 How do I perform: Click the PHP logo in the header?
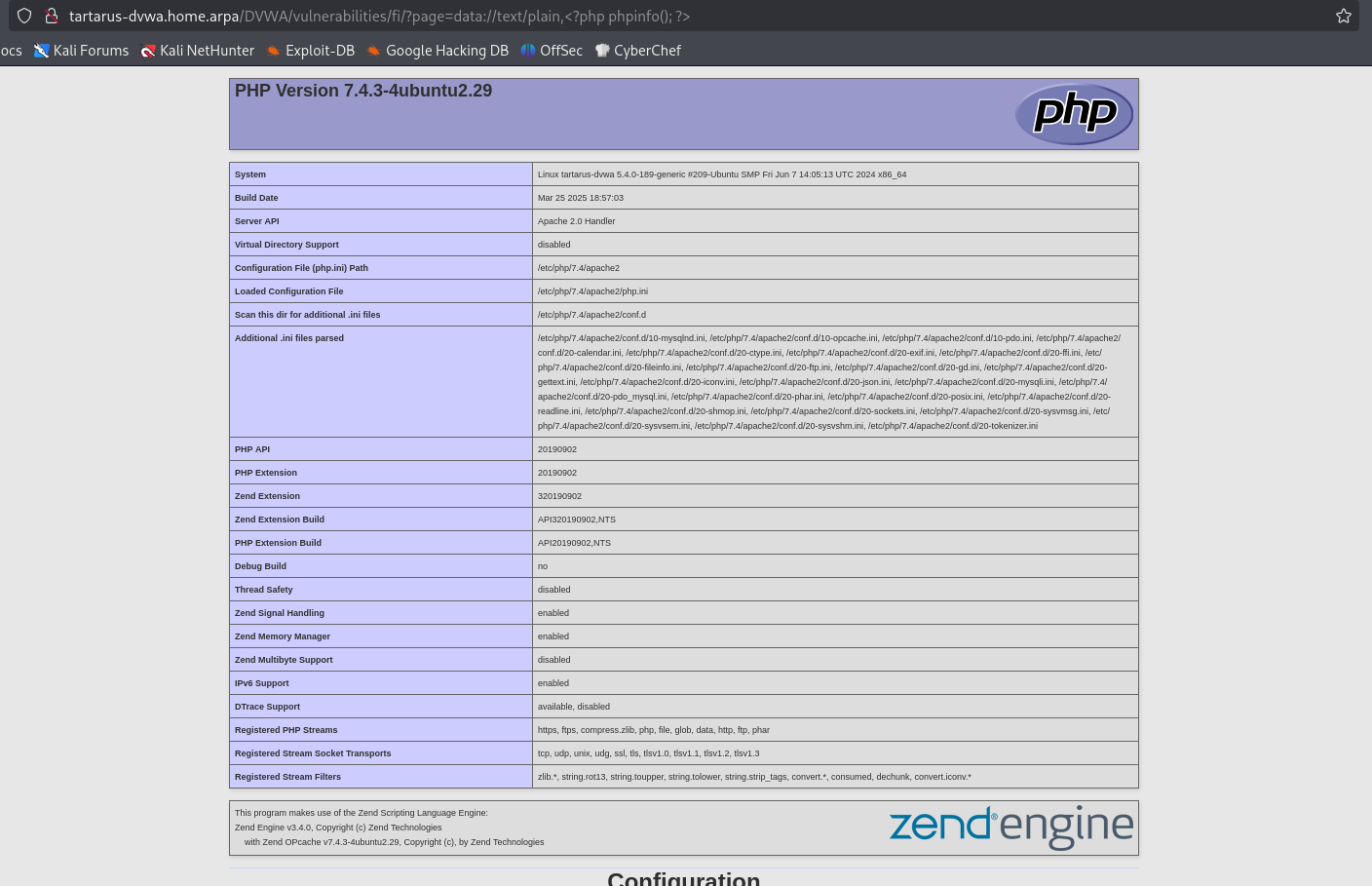tap(1074, 114)
